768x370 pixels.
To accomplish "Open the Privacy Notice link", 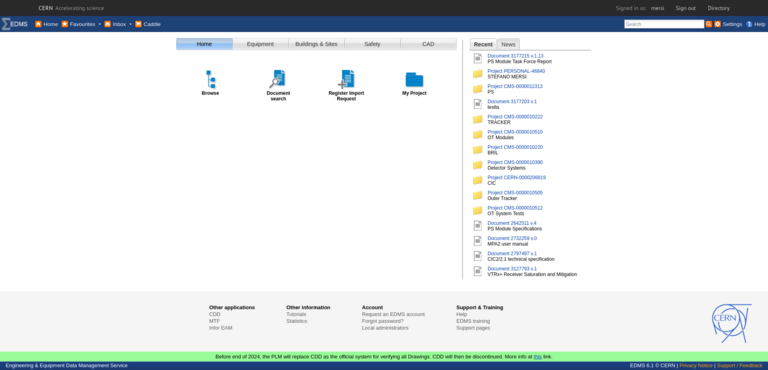I will (x=696, y=366).
